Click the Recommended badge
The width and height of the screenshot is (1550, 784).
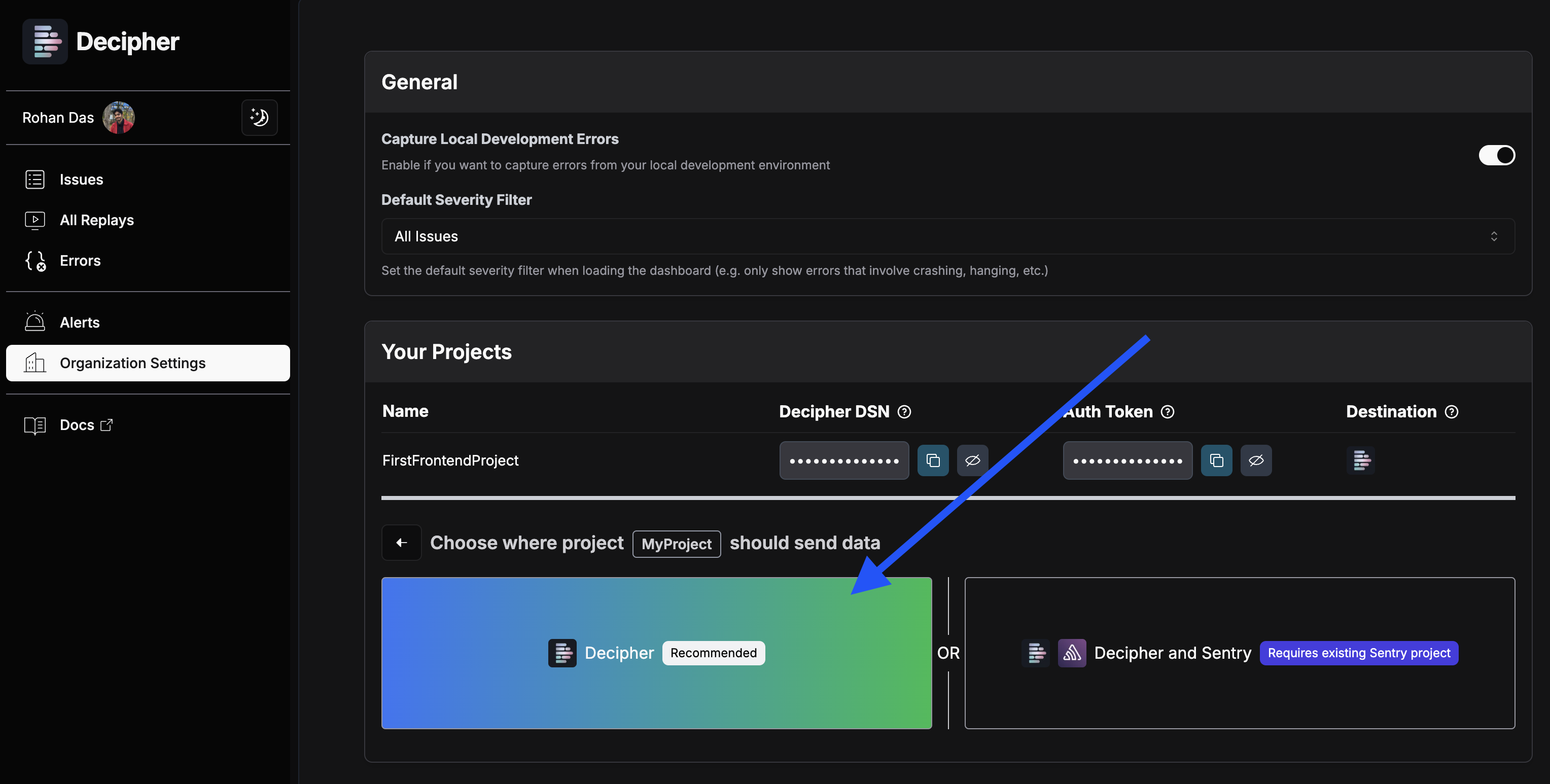coord(714,653)
